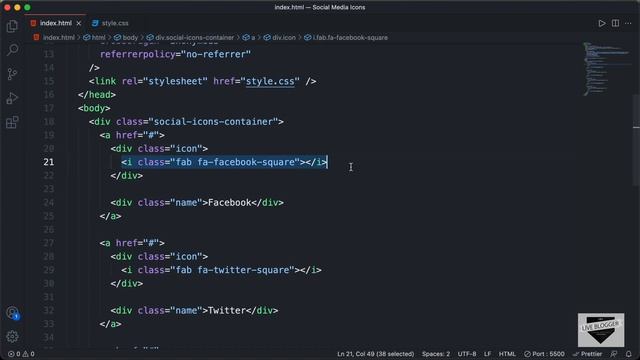
Task: Open the Manage gear menu
Action: click(x=12, y=336)
